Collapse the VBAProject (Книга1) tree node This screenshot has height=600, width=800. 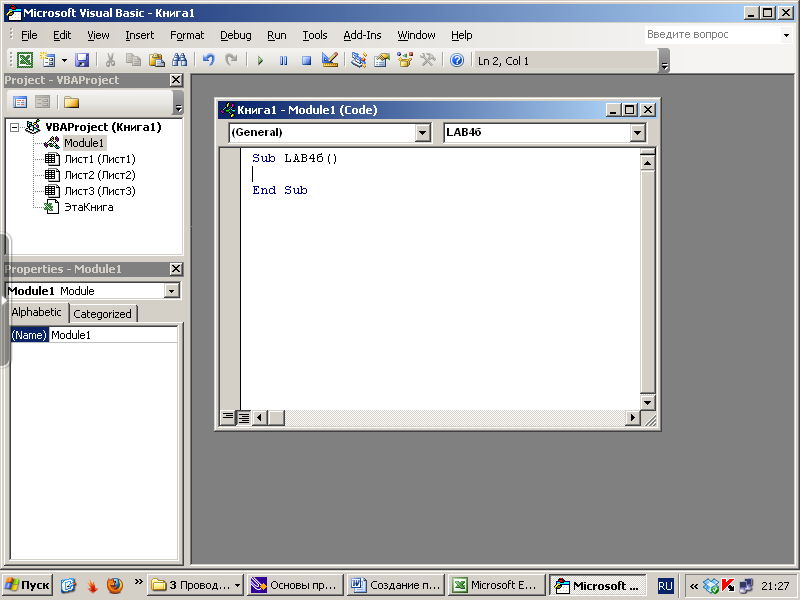click(15, 127)
